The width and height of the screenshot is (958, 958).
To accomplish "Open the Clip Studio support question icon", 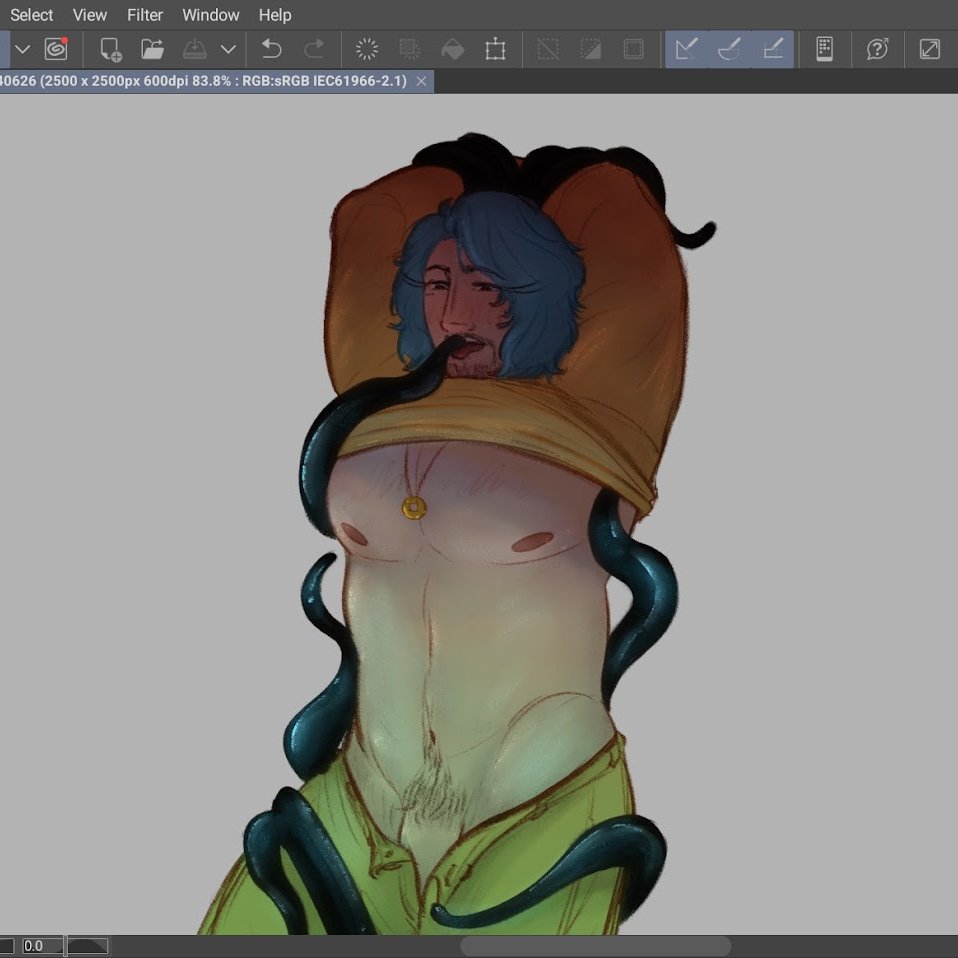I will tap(877, 49).
